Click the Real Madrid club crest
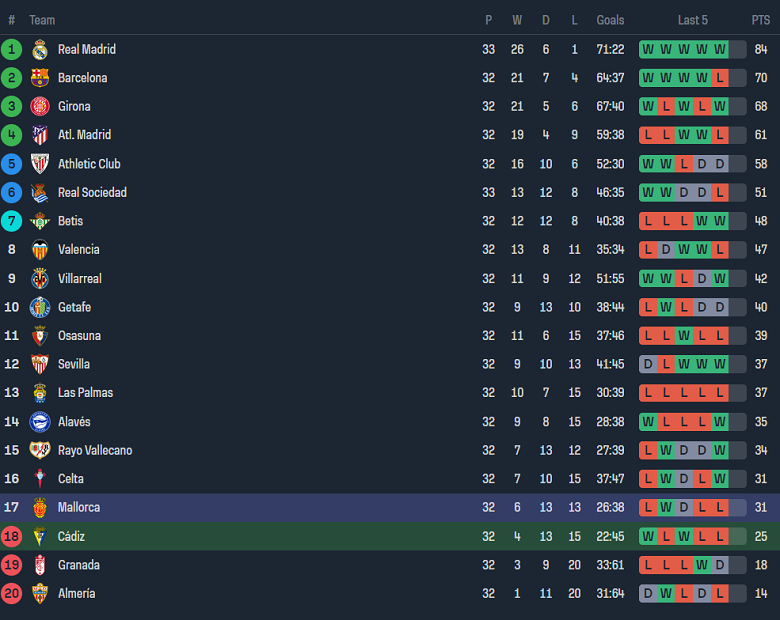Screen dimensions: 780x620 40,49
